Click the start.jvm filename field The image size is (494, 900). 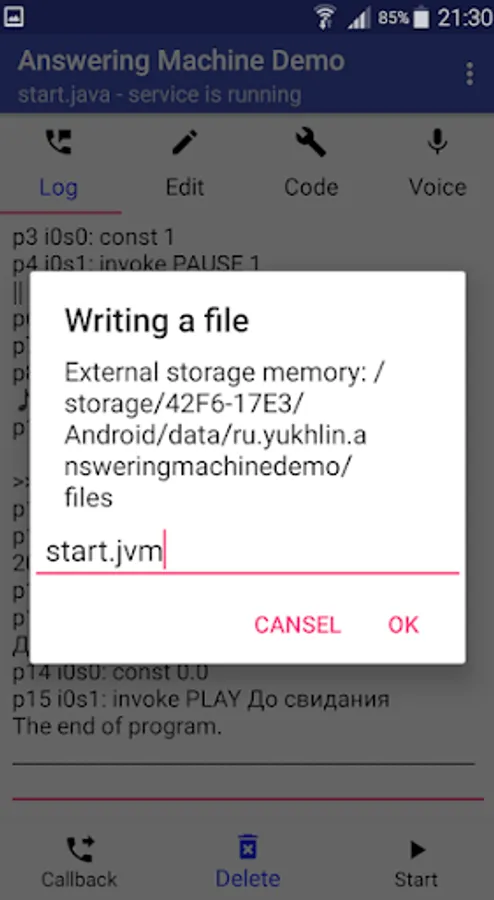247,552
